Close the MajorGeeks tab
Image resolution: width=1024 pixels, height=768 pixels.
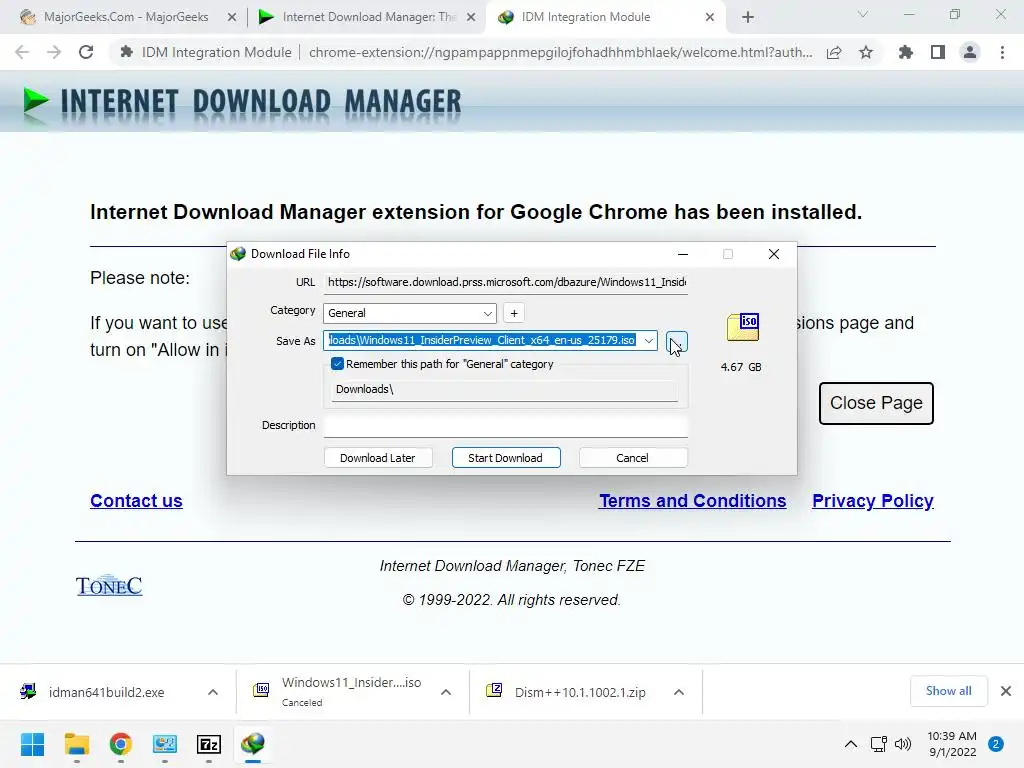[x=232, y=18]
